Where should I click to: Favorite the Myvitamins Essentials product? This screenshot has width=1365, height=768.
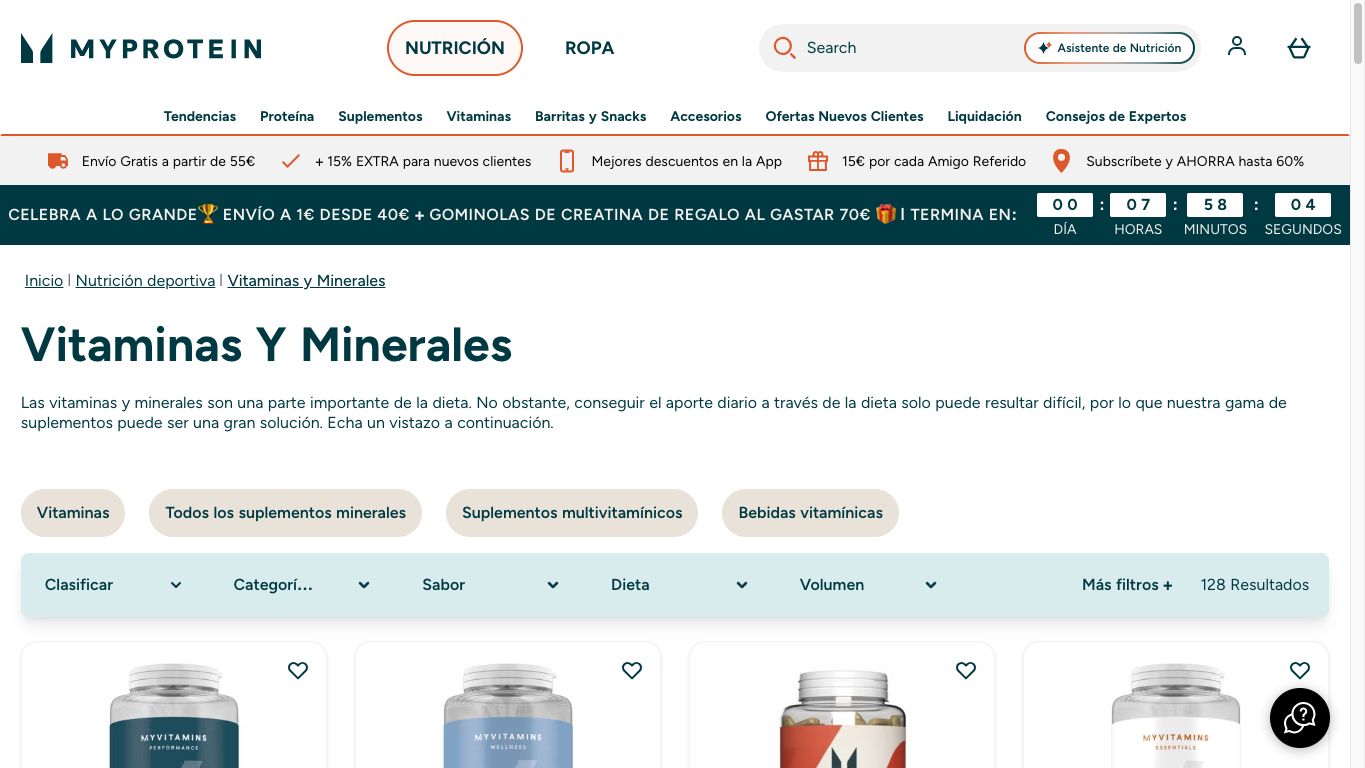(1300, 671)
